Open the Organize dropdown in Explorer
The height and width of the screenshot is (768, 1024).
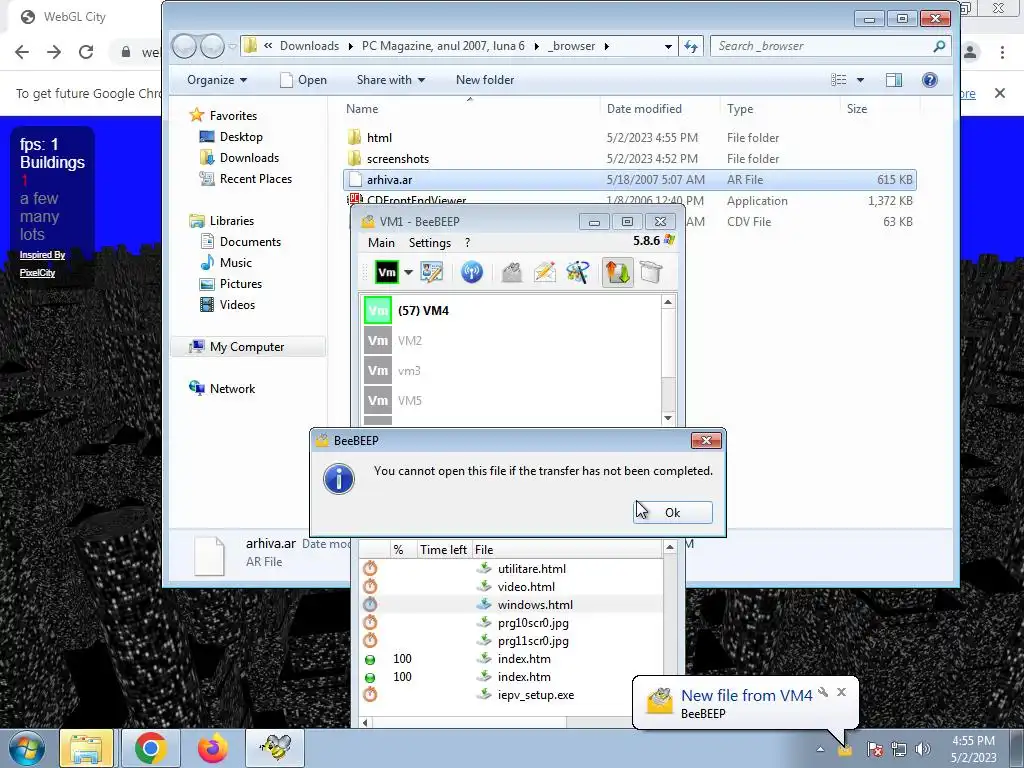click(x=217, y=80)
